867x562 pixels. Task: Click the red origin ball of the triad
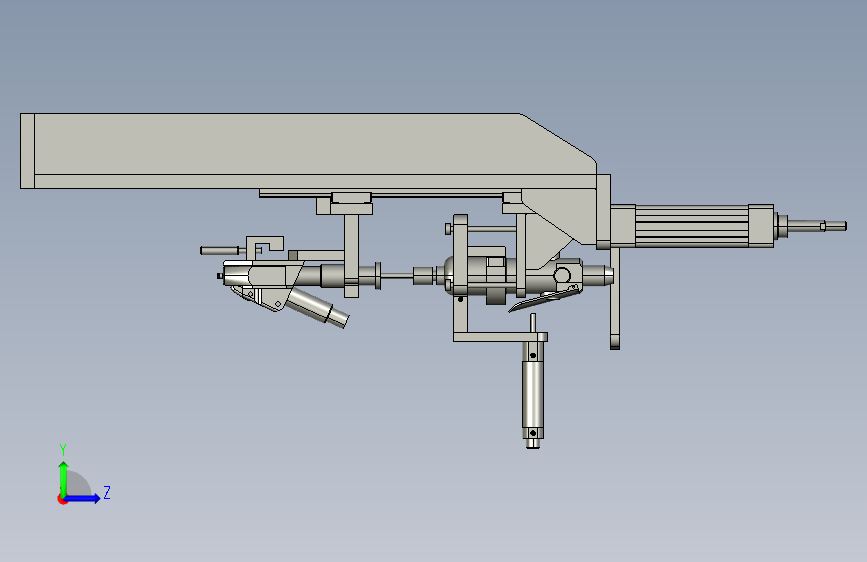point(62,499)
